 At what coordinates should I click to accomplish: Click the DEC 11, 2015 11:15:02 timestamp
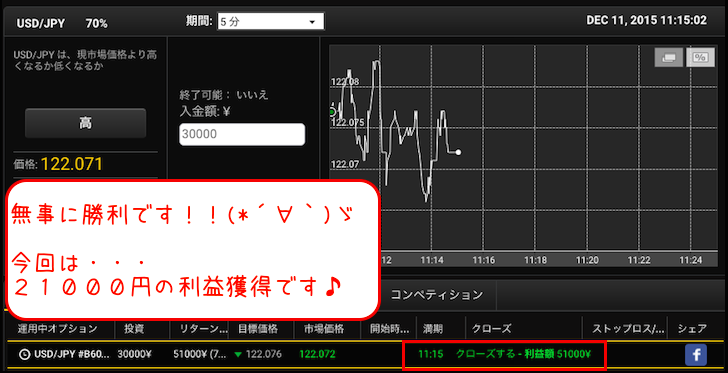(647, 20)
